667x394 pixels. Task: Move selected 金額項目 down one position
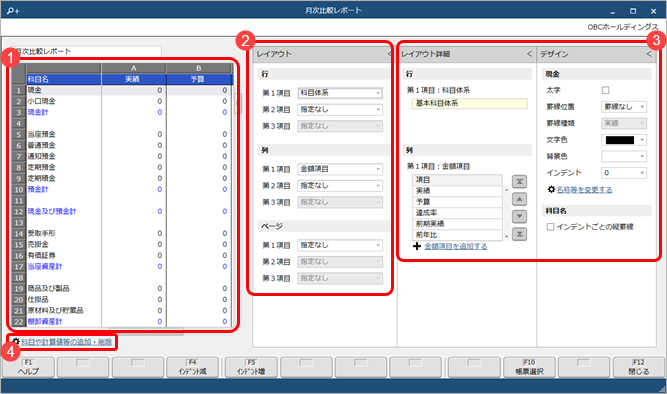pos(519,217)
